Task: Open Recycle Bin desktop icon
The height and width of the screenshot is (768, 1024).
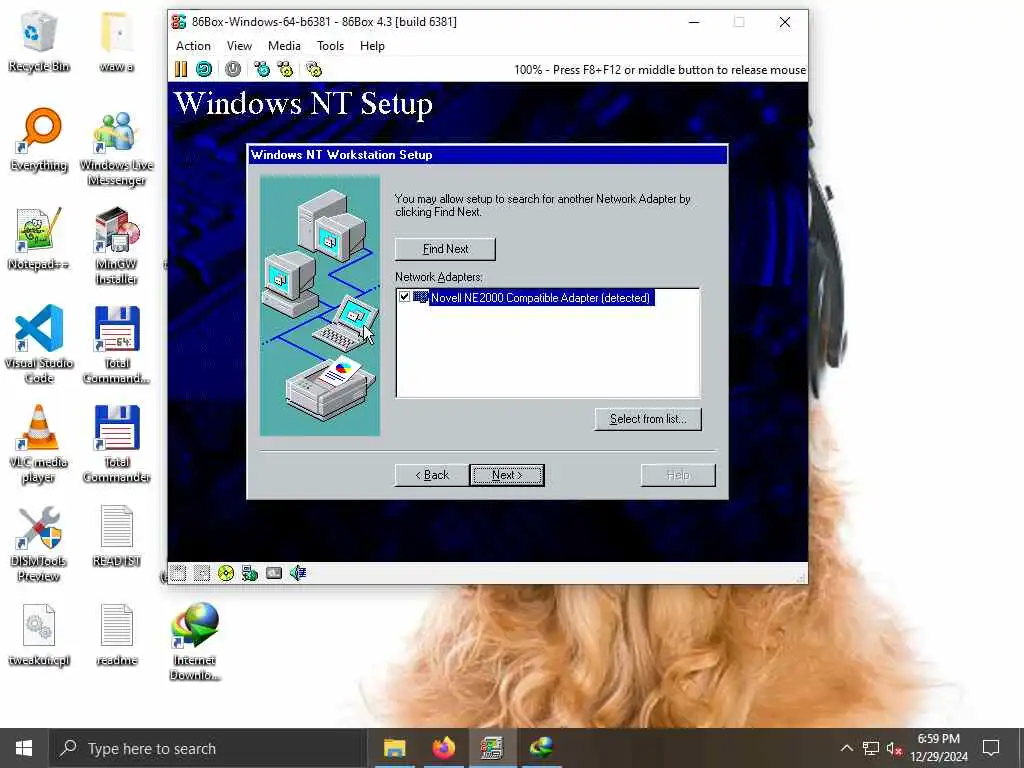Action: [39, 42]
